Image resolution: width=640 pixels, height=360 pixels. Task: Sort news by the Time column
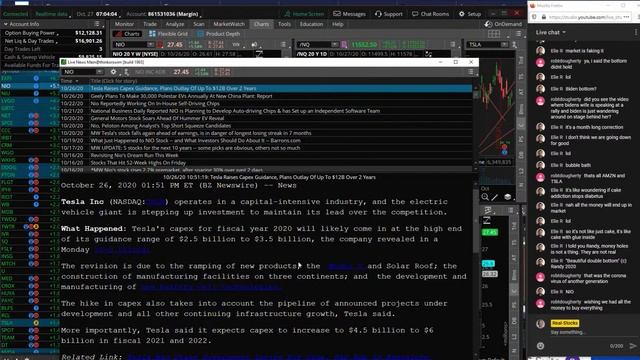(x=69, y=81)
